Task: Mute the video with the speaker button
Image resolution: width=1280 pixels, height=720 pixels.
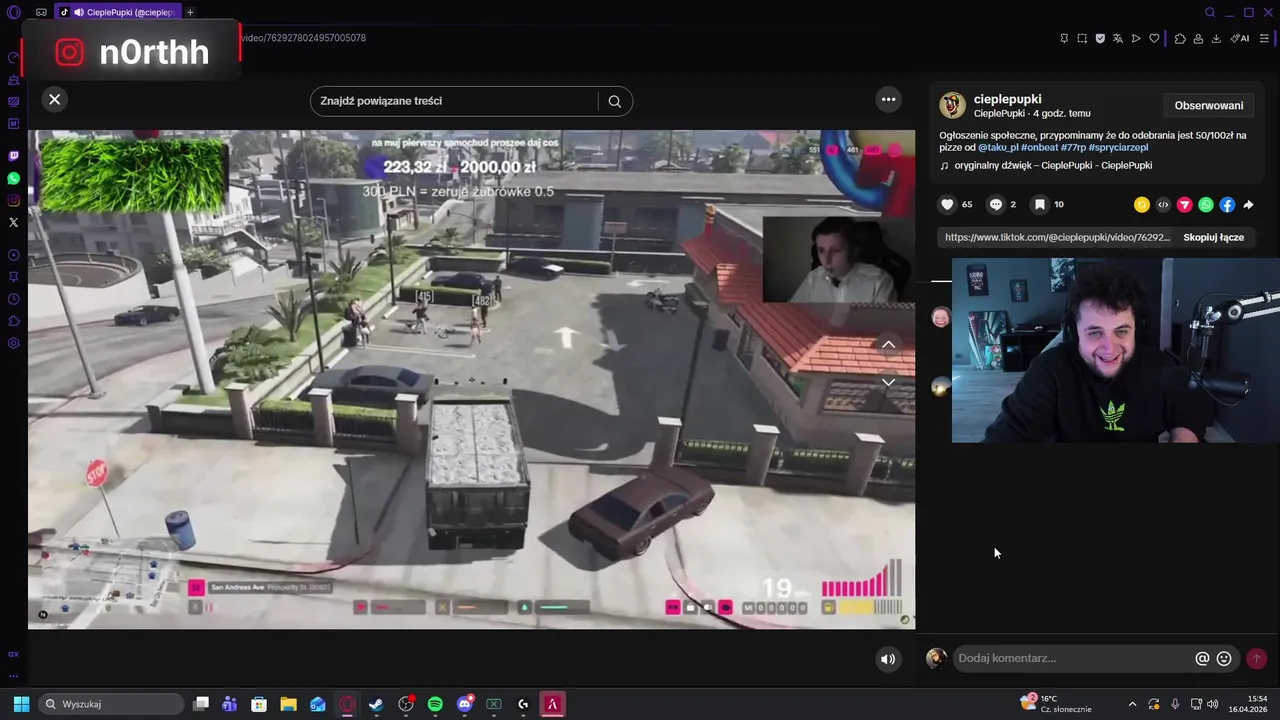Action: point(888,659)
